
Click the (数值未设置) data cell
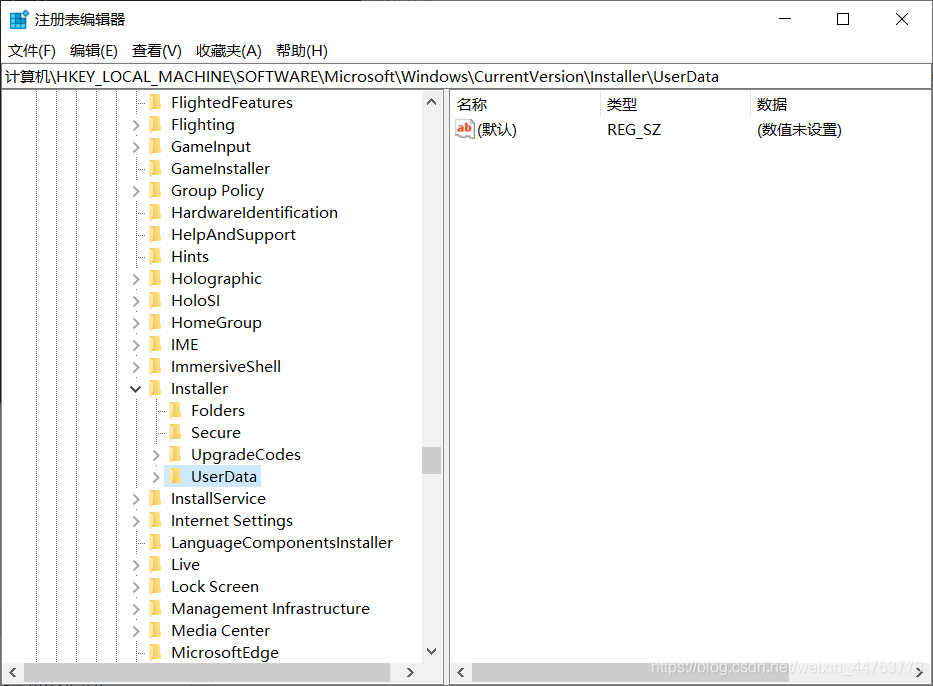coord(799,130)
